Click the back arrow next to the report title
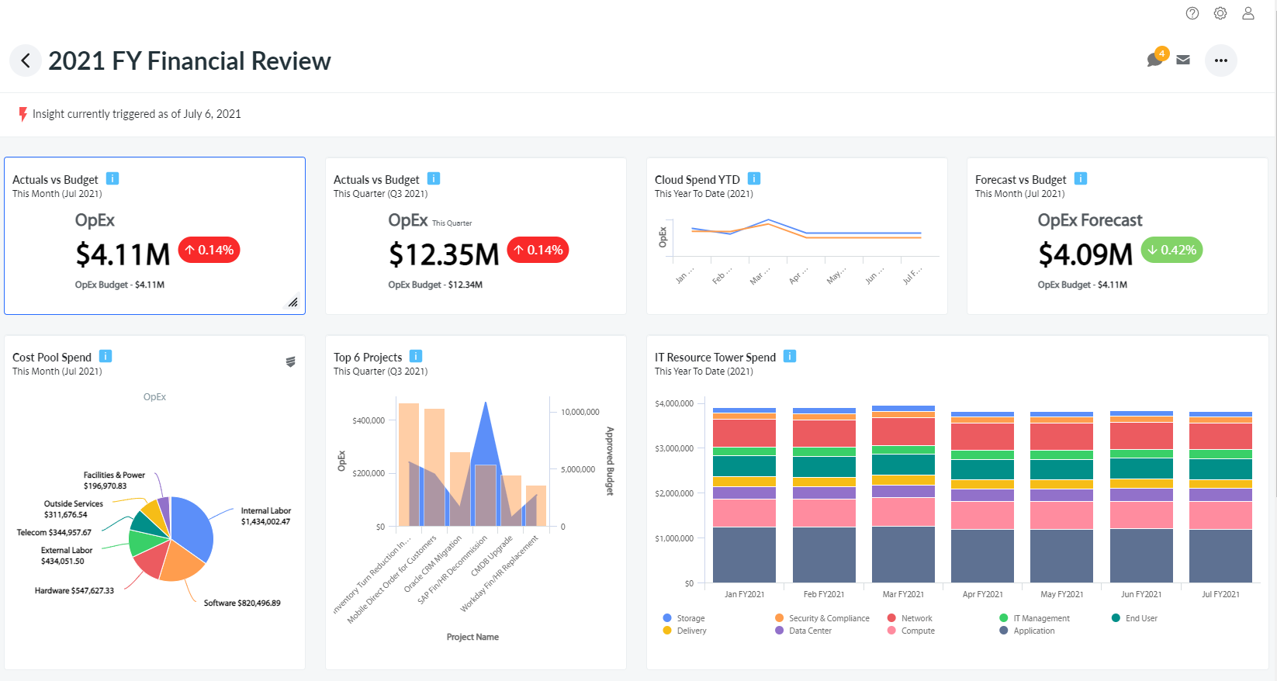Screen dimensions: 1277x681 pos(25,60)
